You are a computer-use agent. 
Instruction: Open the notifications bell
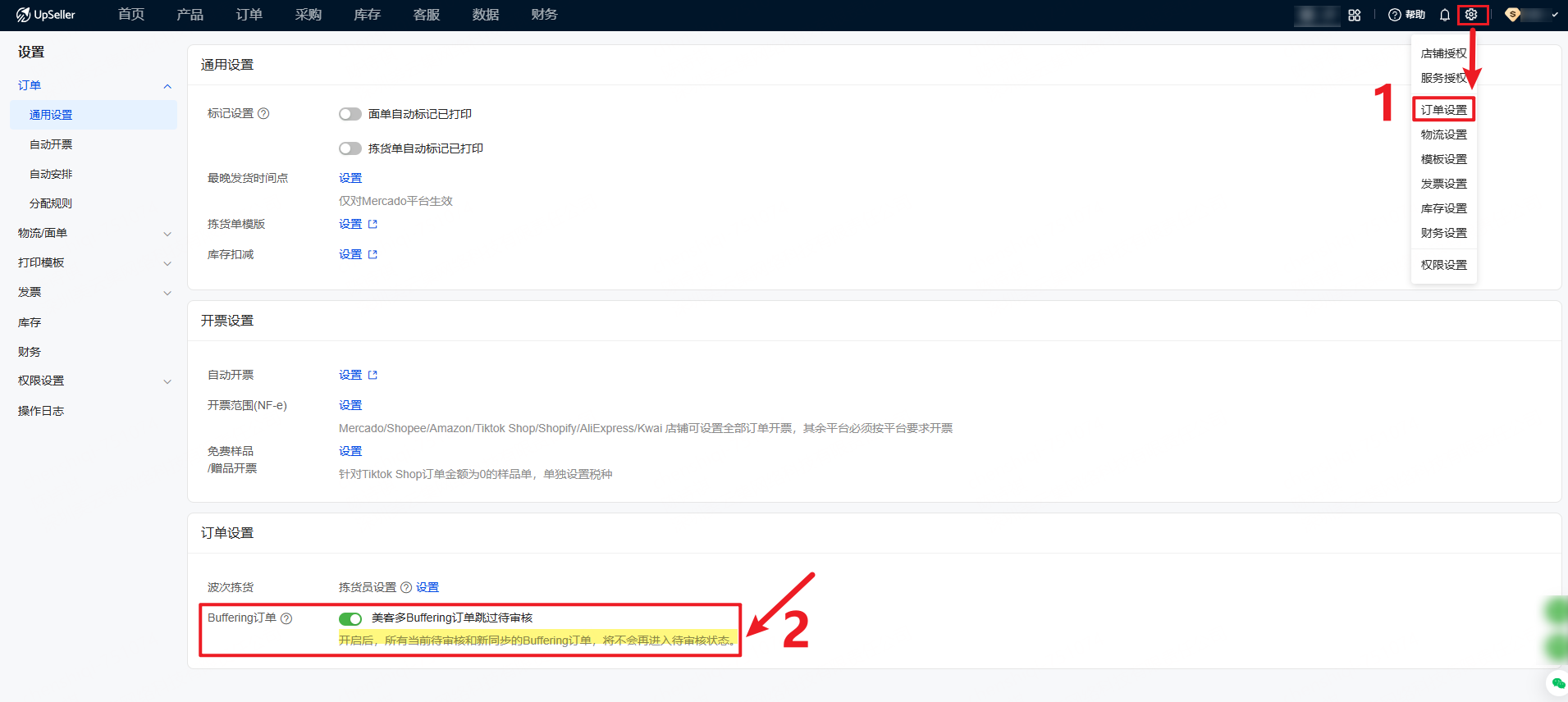coord(1445,15)
